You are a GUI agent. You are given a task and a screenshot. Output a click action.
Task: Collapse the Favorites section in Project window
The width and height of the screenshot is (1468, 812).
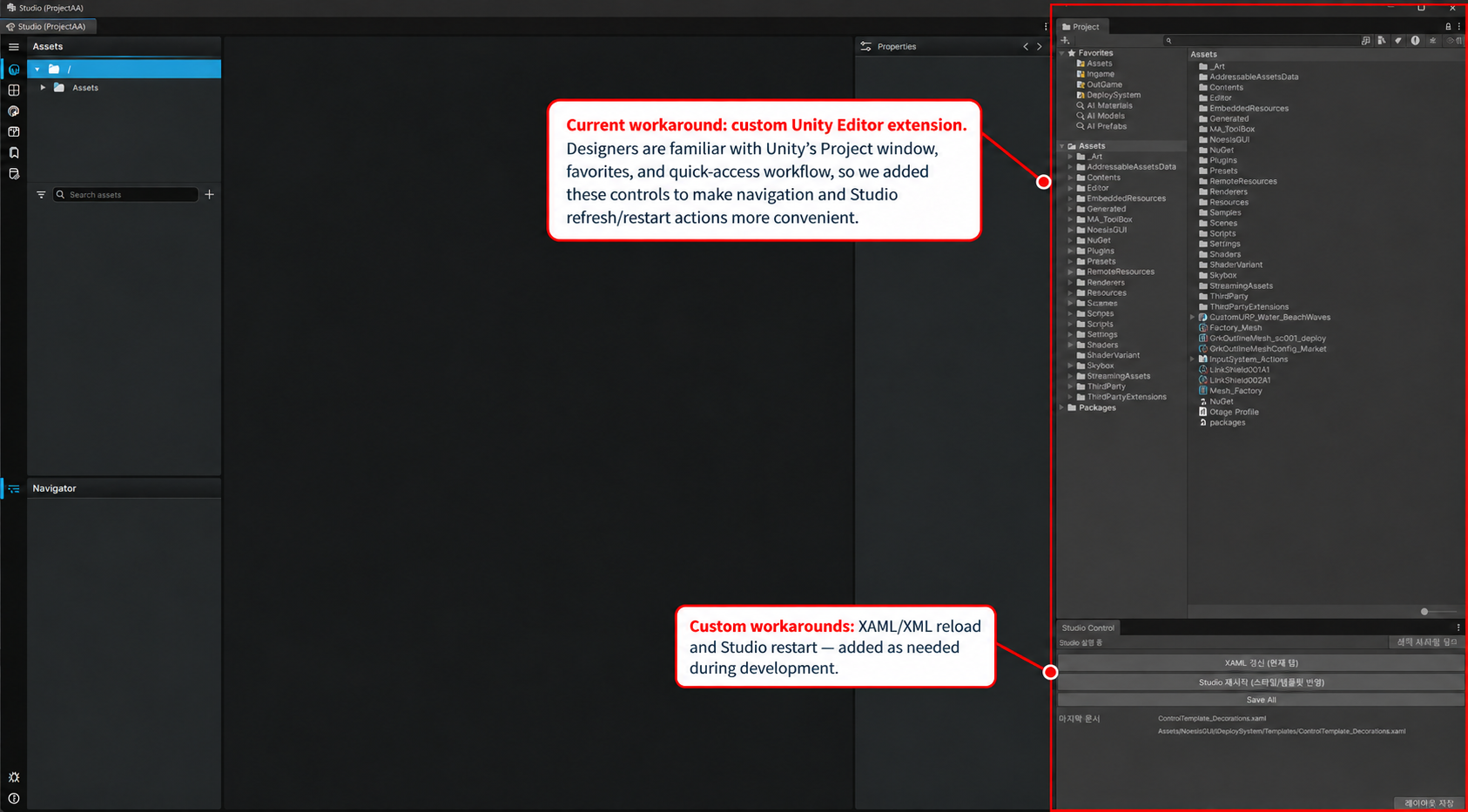coord(1062,53)
